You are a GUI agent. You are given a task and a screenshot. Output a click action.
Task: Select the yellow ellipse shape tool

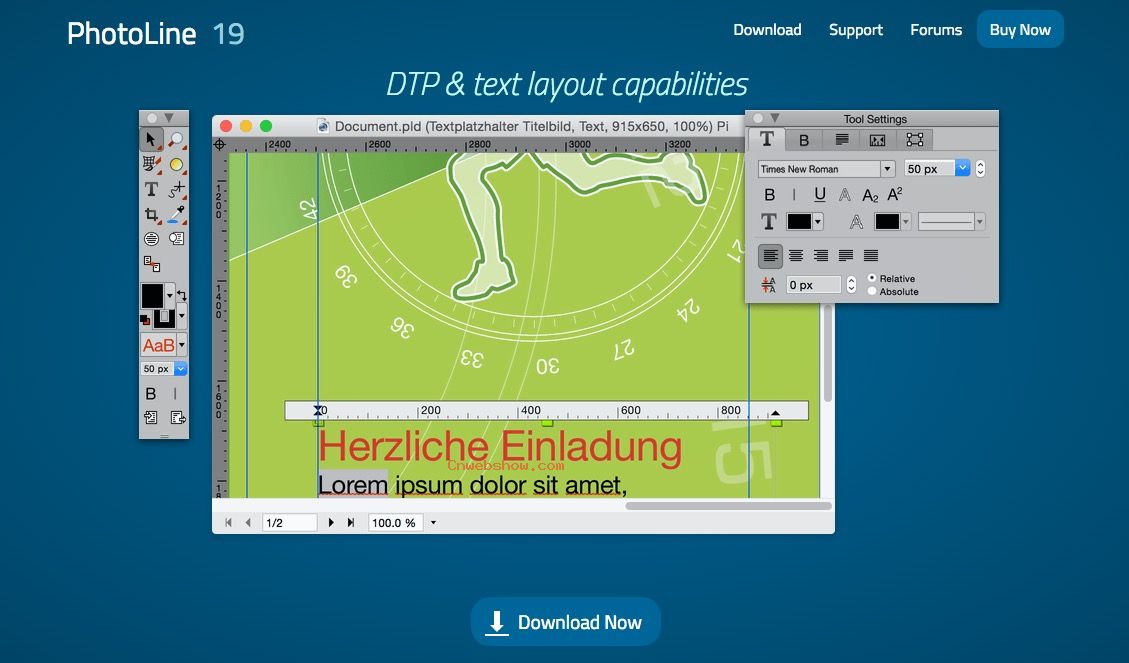click(x=176, y=165)
